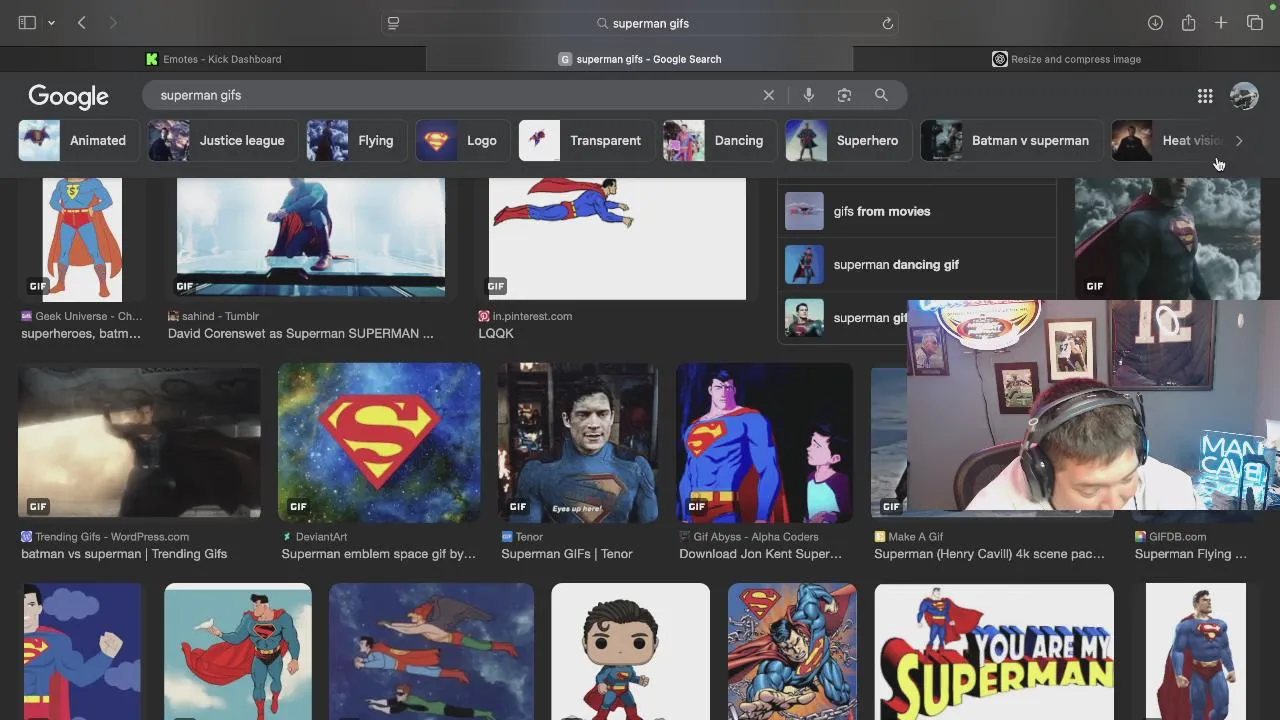Add a new tab with plus icon
This screenshot has height=720, width=1280.
pos(1221,23)
